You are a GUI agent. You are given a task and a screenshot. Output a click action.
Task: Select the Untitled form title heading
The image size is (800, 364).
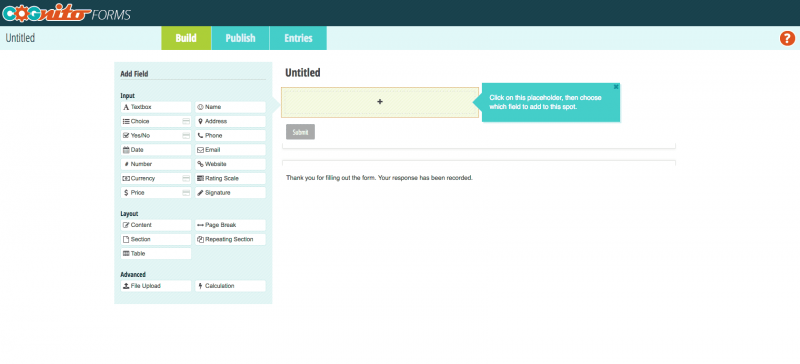click(x=303, y=73)
